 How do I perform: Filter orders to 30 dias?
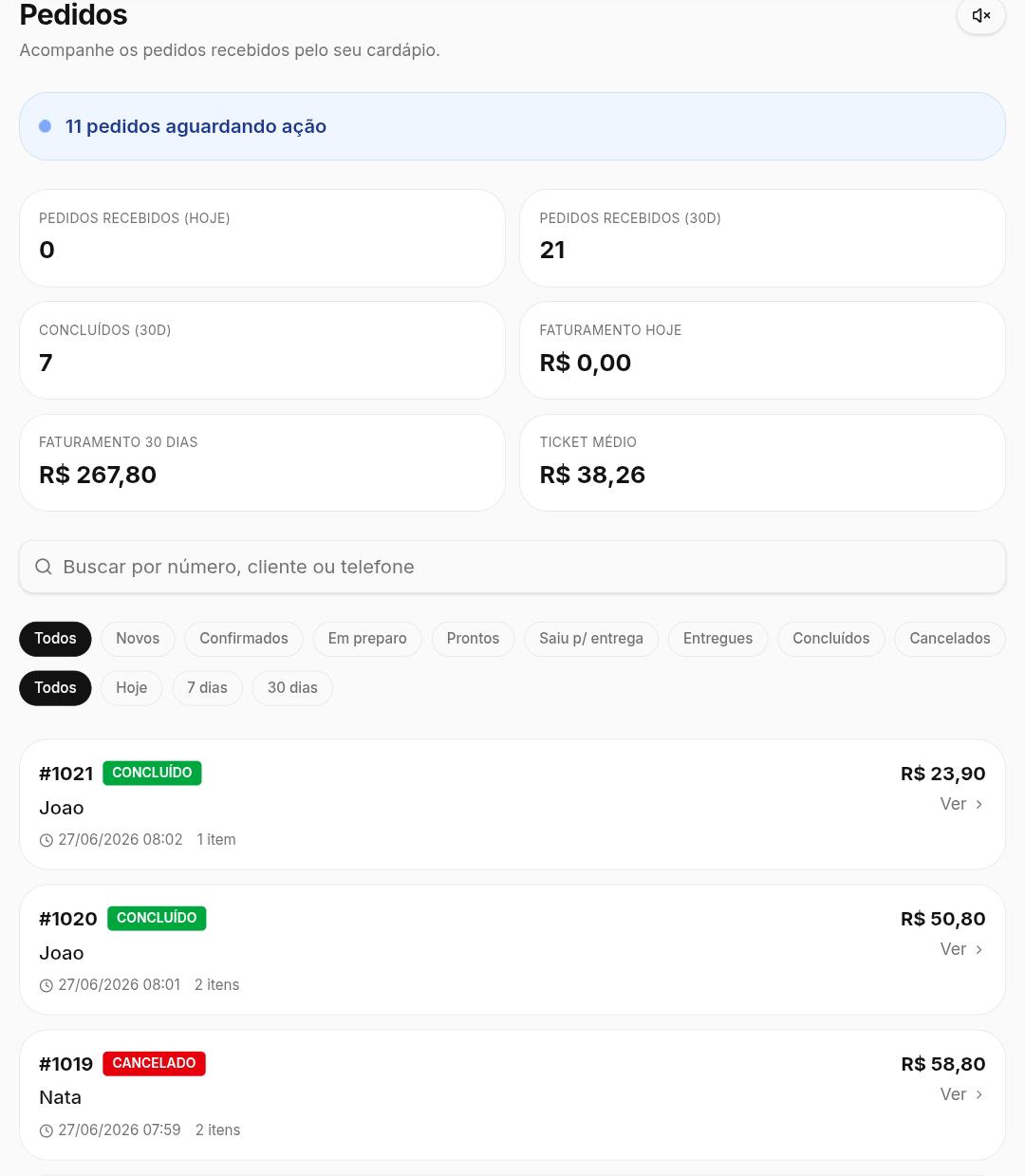click(292, 688)
